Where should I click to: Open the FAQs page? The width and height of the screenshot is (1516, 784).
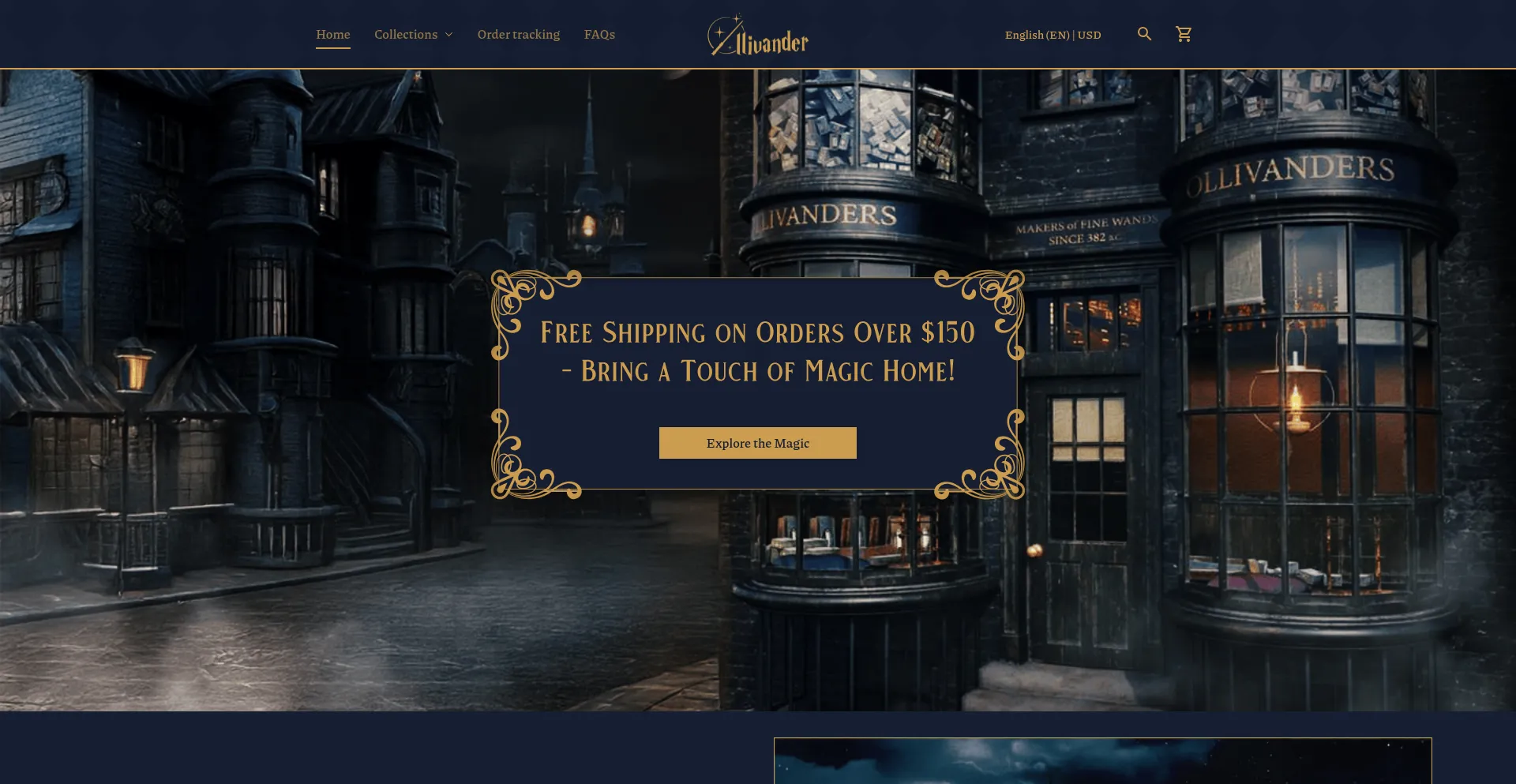point(599,35)
